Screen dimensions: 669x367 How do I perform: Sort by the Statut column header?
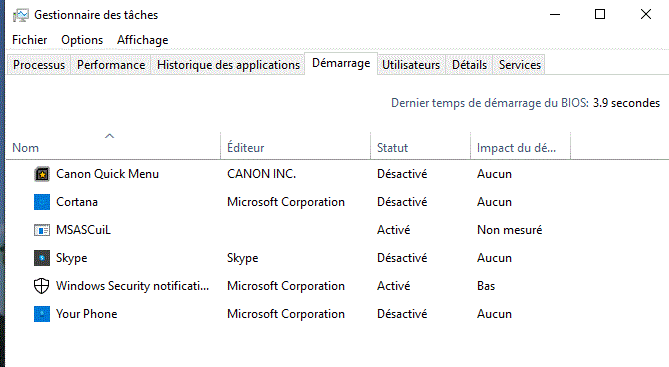[x=420, y=146]
